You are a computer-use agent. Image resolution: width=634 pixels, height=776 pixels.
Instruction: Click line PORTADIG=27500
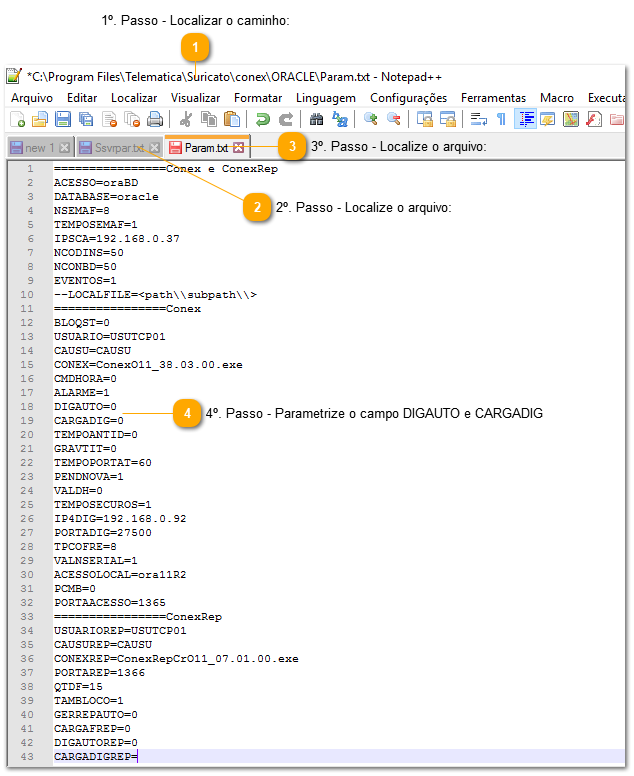pos(102,533)
